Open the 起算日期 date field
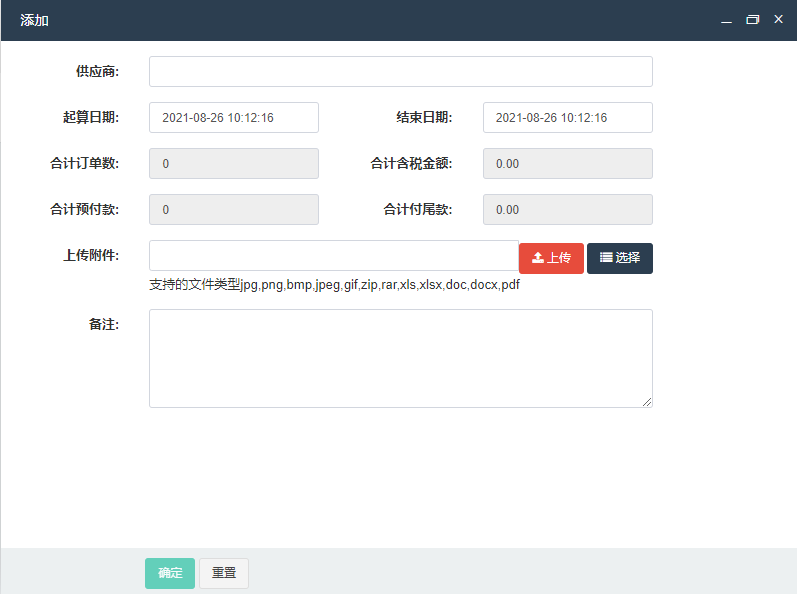The width and height of the screenshot is (797, 594). (234, 117)
